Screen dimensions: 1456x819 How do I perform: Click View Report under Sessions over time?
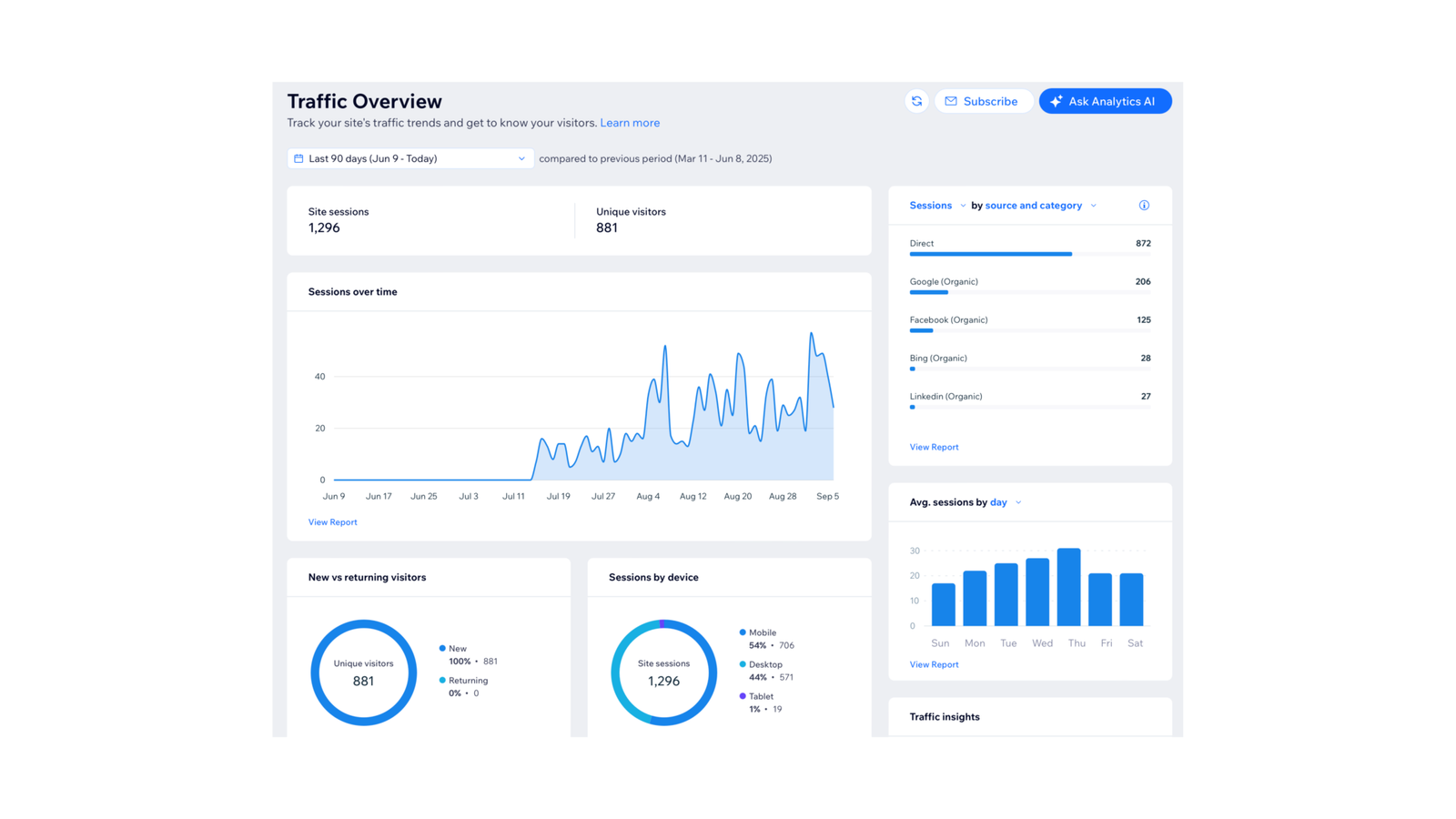332,521
